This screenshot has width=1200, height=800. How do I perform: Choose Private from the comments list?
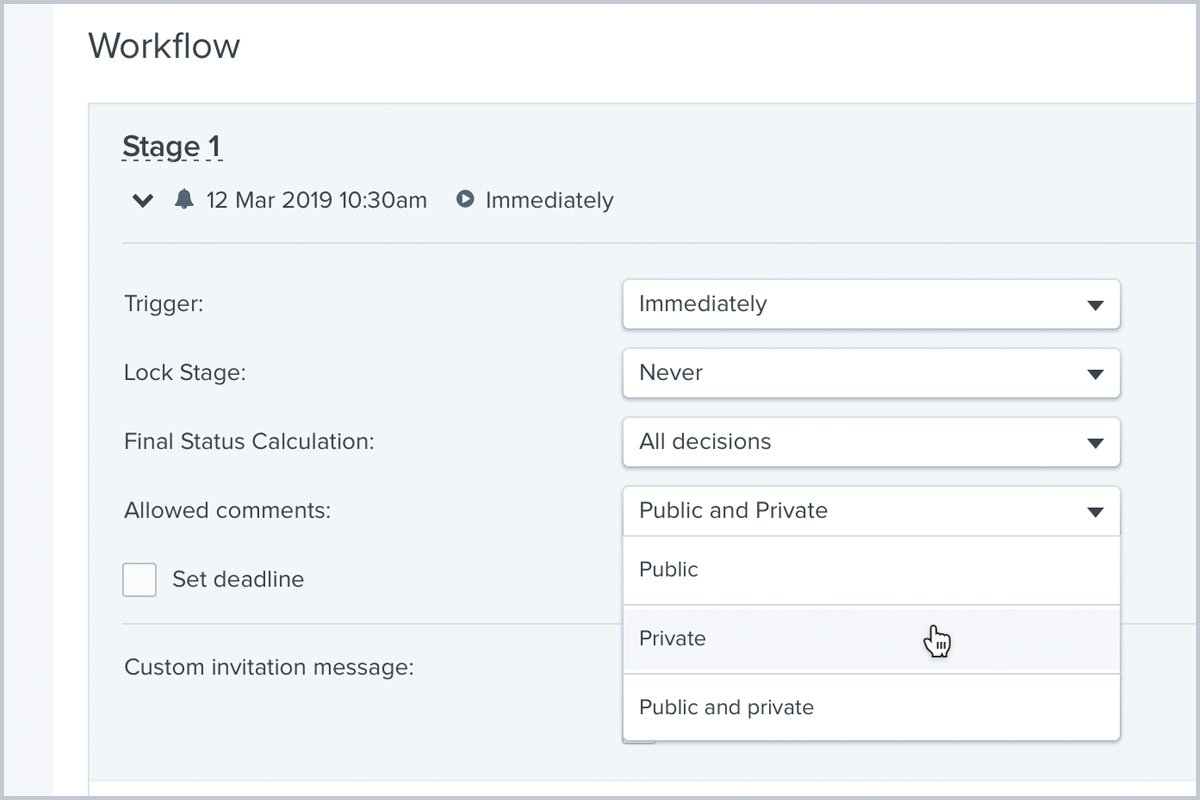[x=672, y=639]
